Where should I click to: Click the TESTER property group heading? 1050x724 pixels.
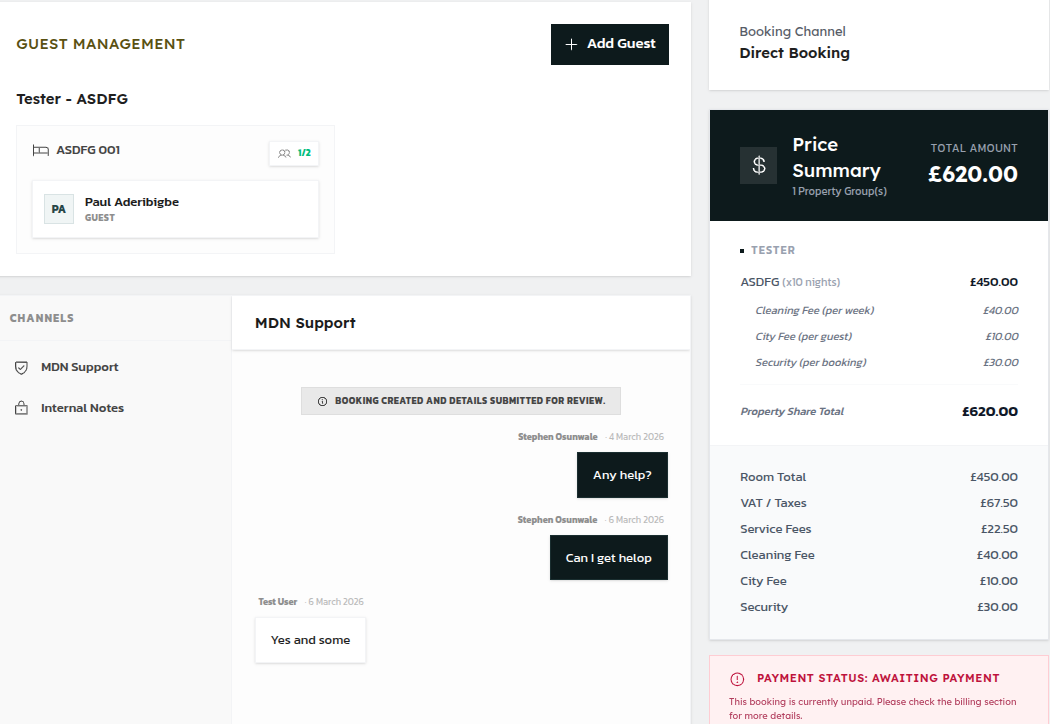(773, 250)
